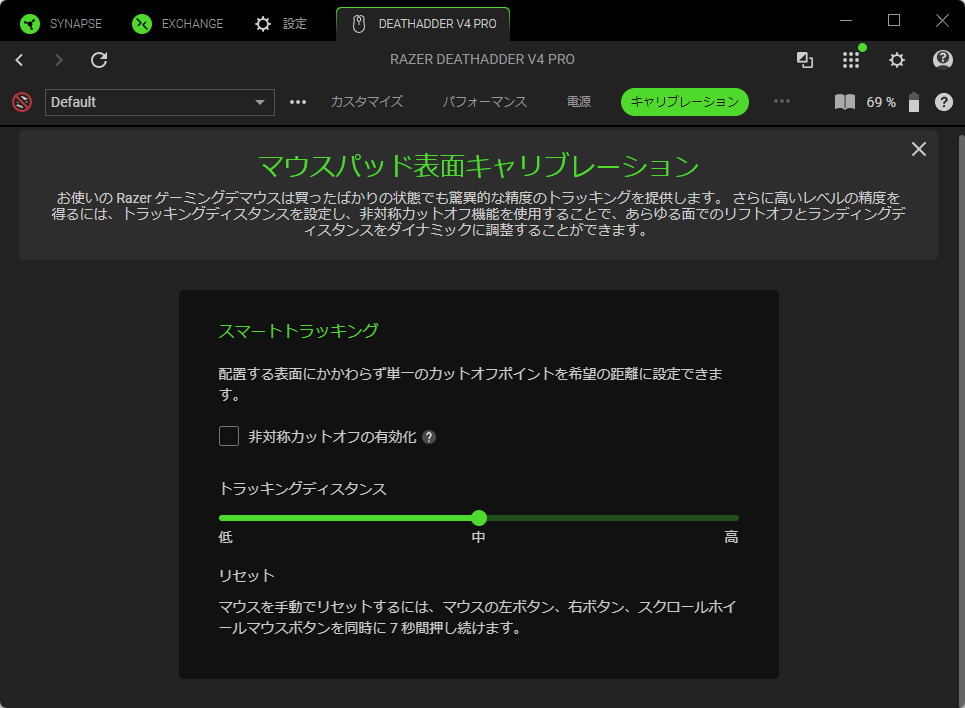Click the Exchange logo icon
The image size is (965, 708).
pos(142,24)
